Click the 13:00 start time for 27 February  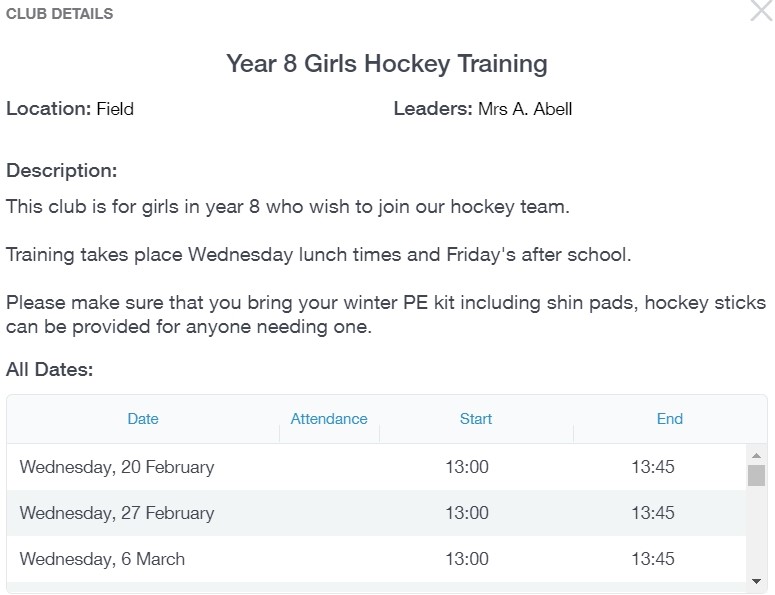[467, 513]
